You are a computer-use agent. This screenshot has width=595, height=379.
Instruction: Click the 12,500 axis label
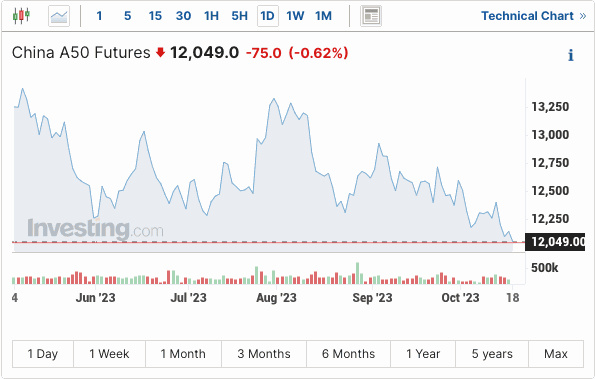(x=550, y=190)
